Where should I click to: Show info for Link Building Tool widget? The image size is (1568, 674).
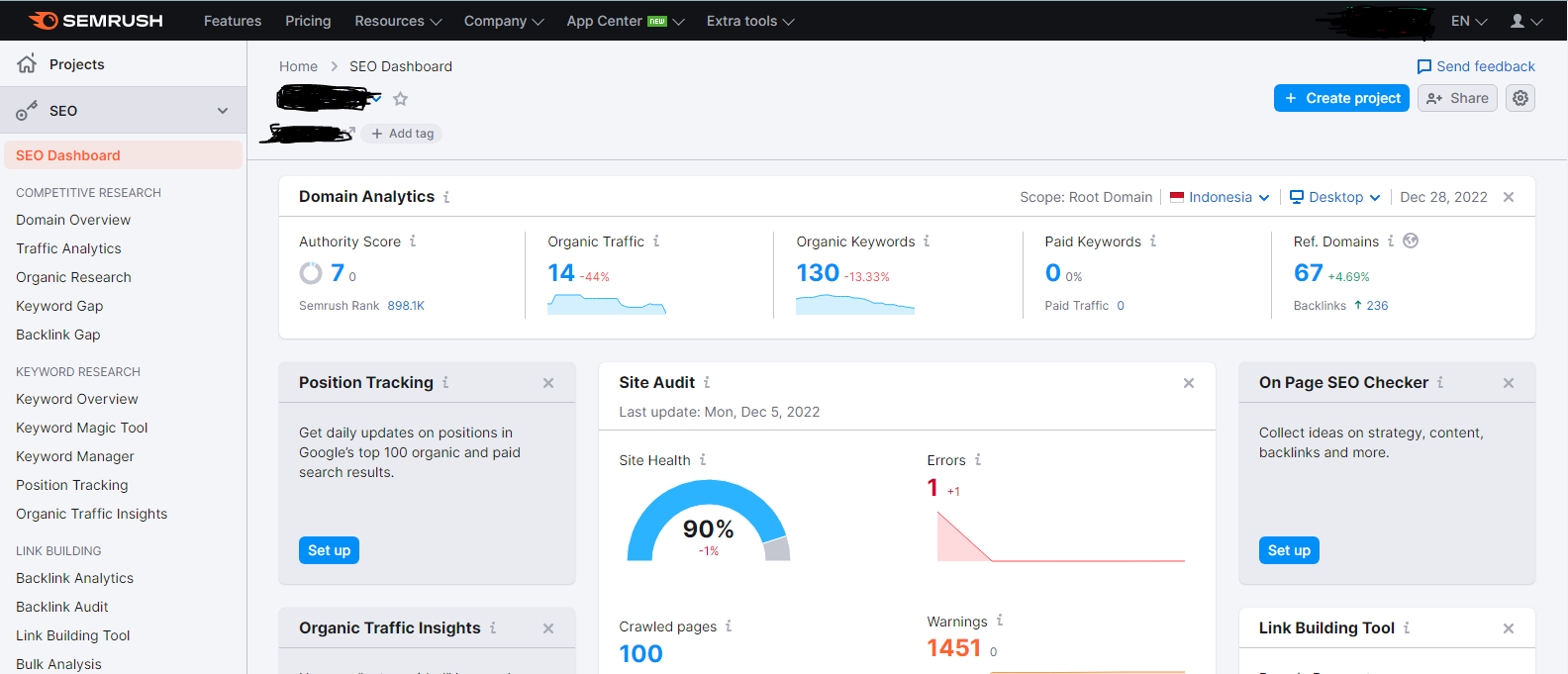pos(1407,628)
